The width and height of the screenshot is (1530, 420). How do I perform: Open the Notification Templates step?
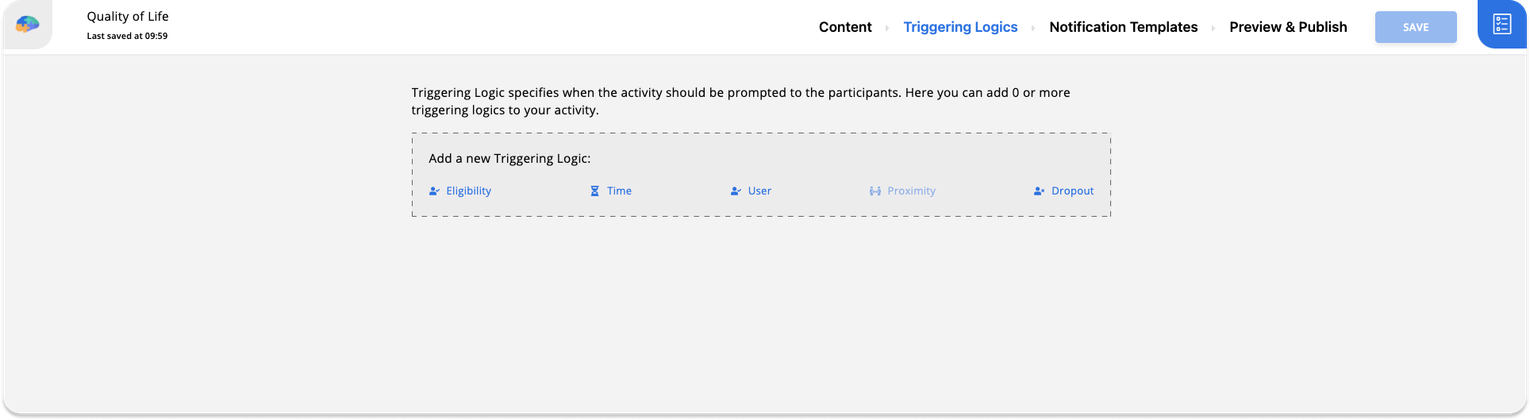[1123, 27]
